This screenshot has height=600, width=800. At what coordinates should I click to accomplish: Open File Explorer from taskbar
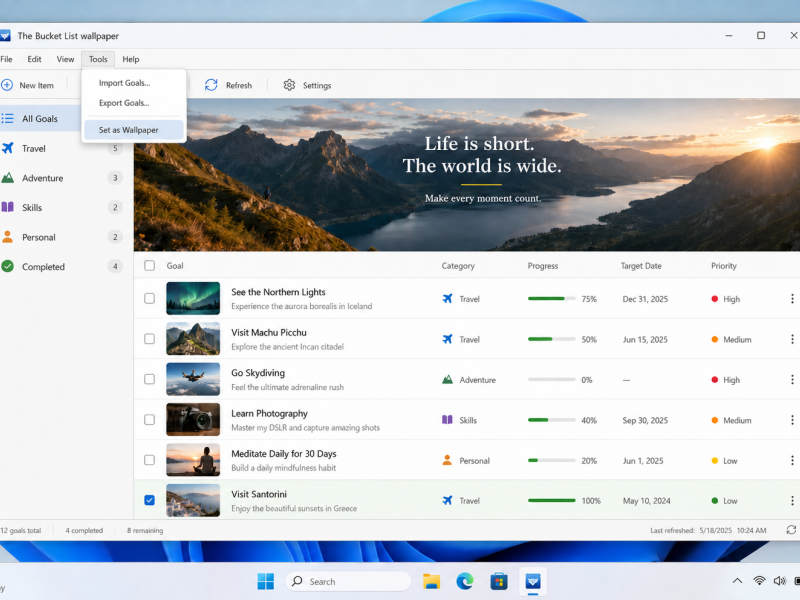pos(432,581)
